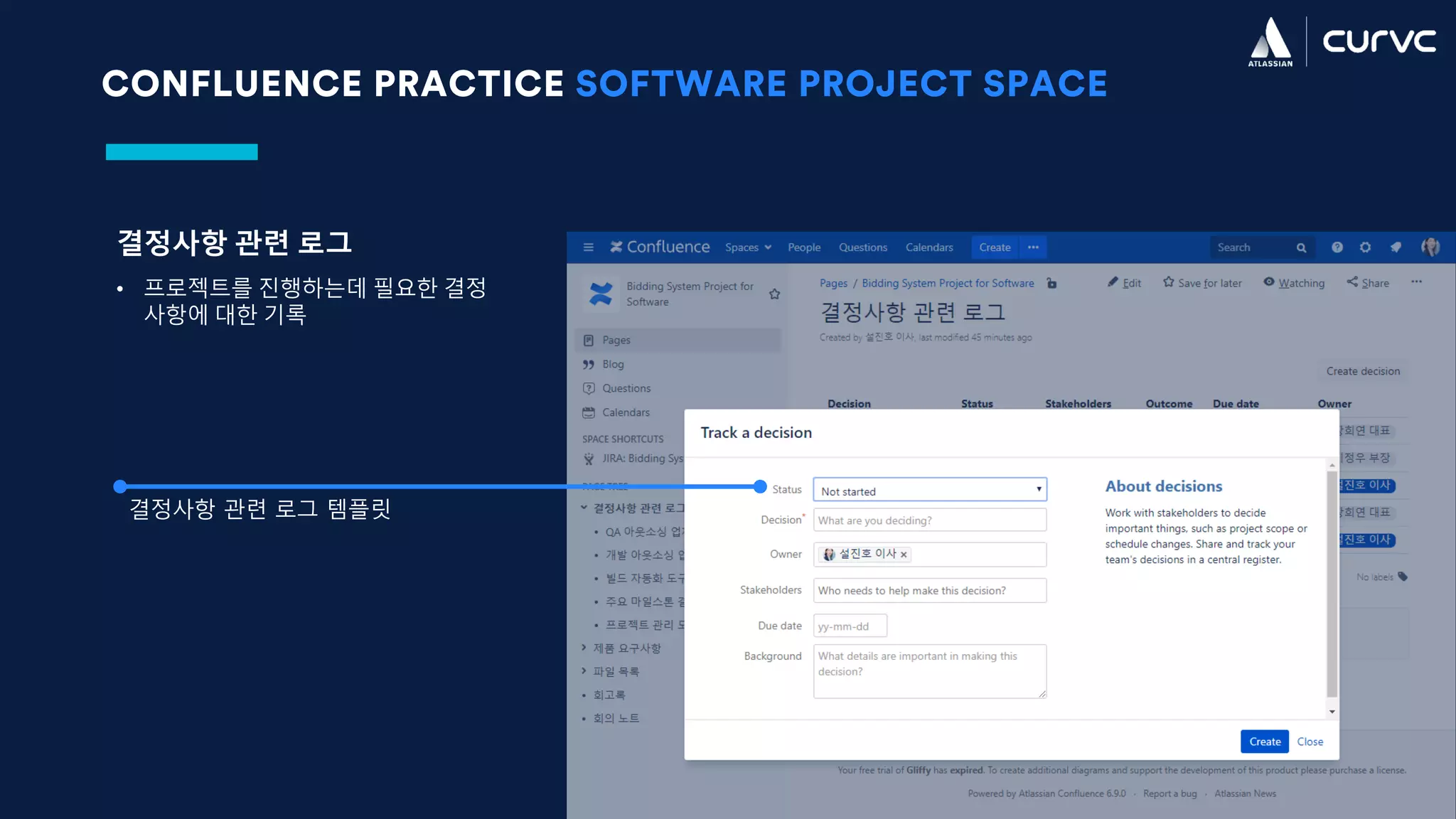Click the Stakeholders input field
Image resolution: width=1456 pixels, height=819 pixels.
pos(930,591)
